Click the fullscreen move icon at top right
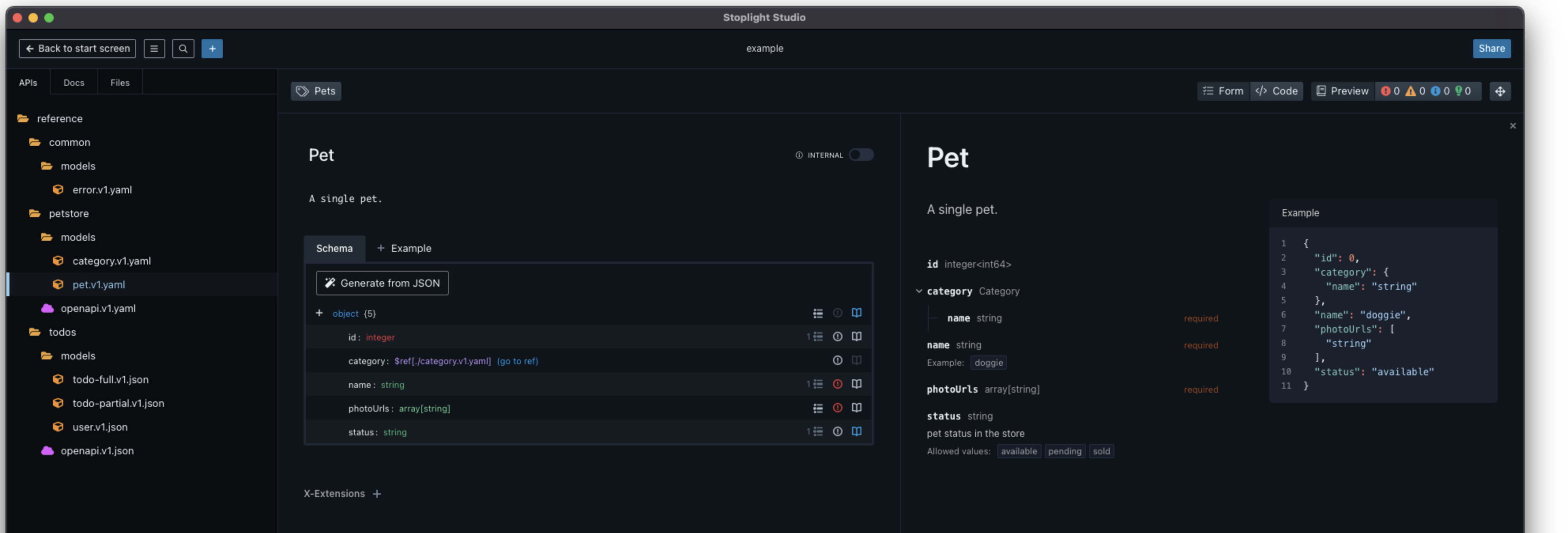1568x533 pixels. (x=1500, y=91)
